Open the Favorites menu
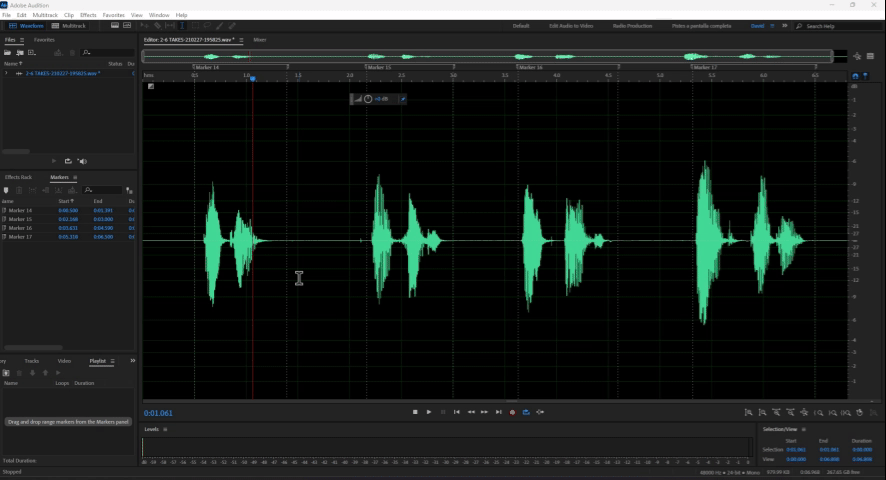Screen dimensions: 886x480 point(114,15)
